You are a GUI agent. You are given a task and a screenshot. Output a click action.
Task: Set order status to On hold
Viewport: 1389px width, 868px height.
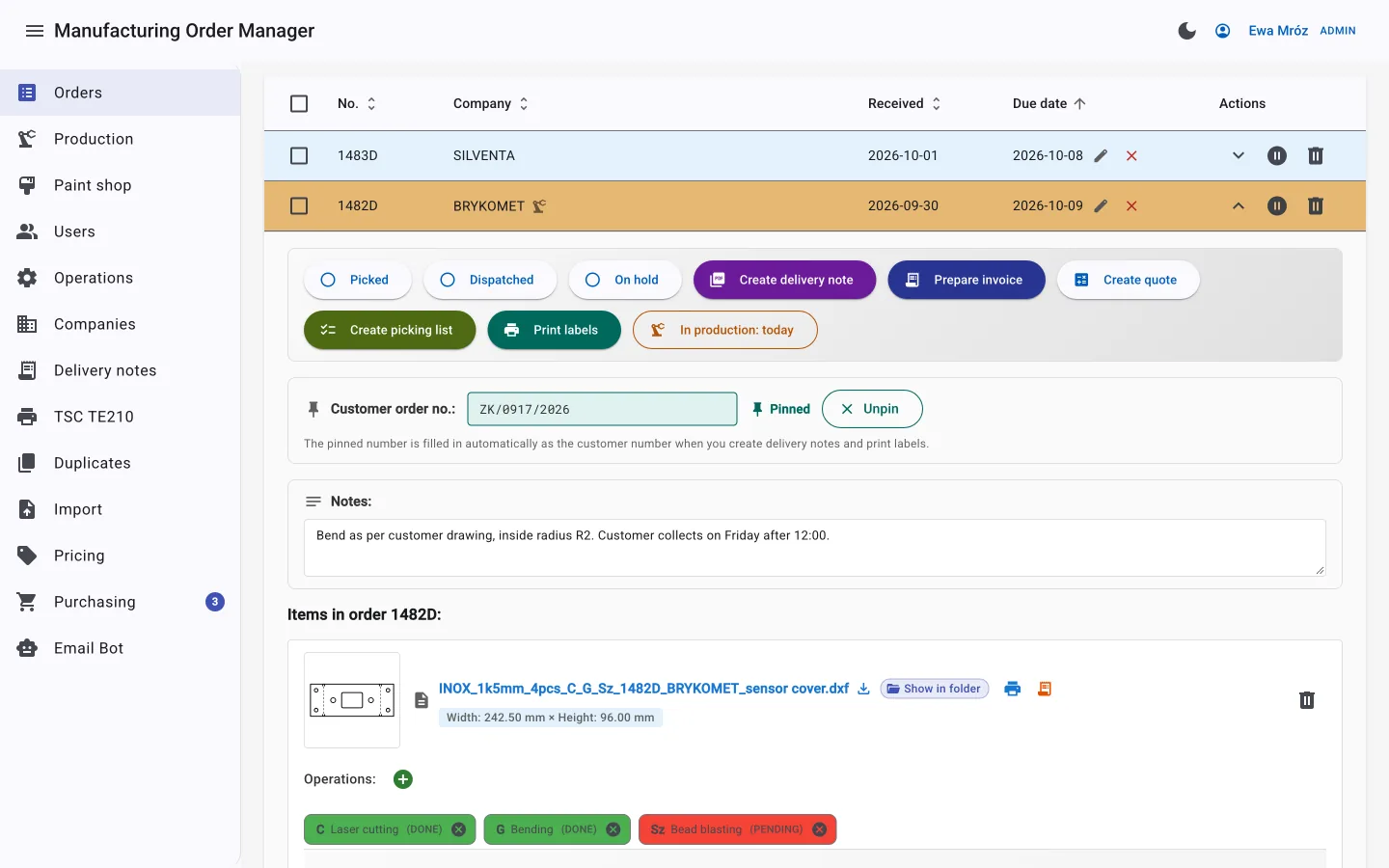[625, 280]
